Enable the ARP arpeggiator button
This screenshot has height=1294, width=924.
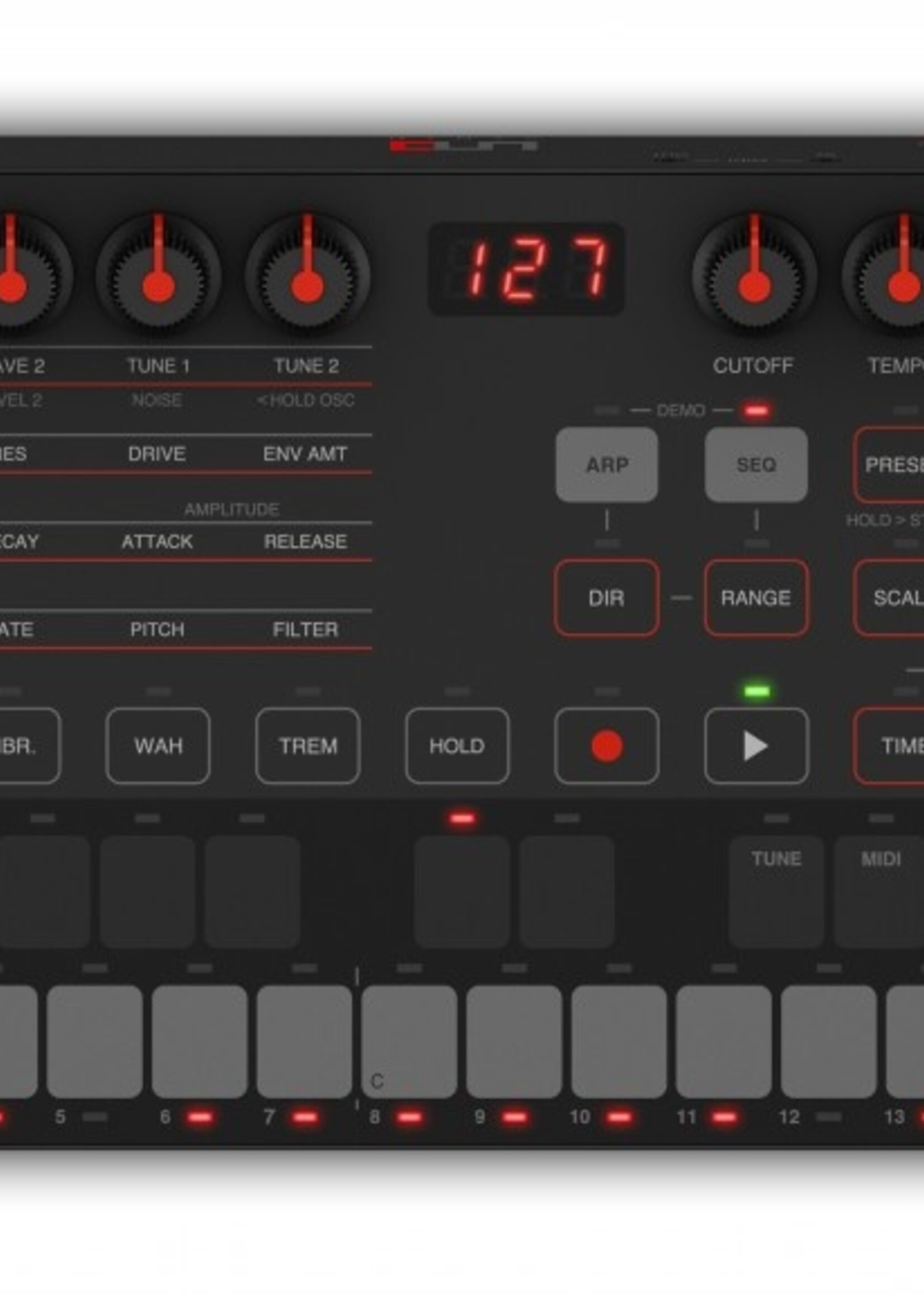click(606, 464)
